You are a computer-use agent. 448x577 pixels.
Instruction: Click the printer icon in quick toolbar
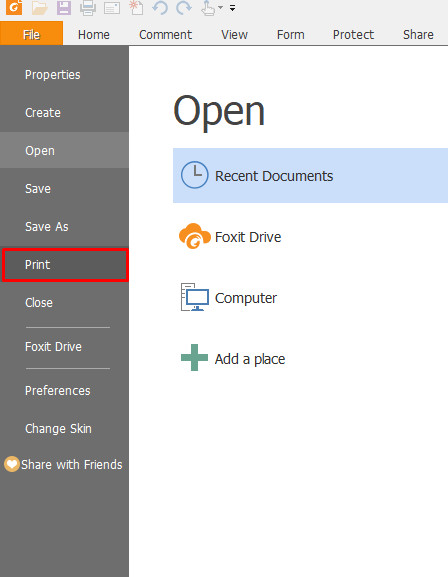click(88, 8)
